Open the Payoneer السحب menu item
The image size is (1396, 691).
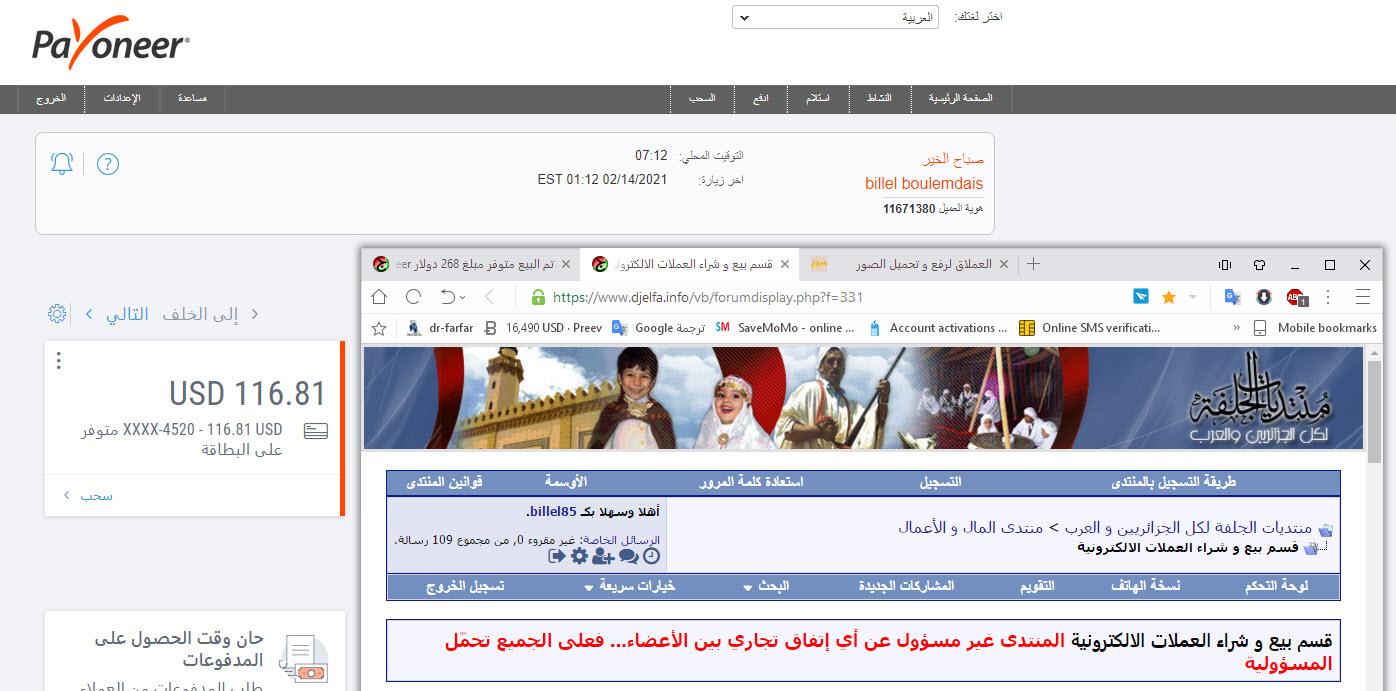[x=702, y=99]
